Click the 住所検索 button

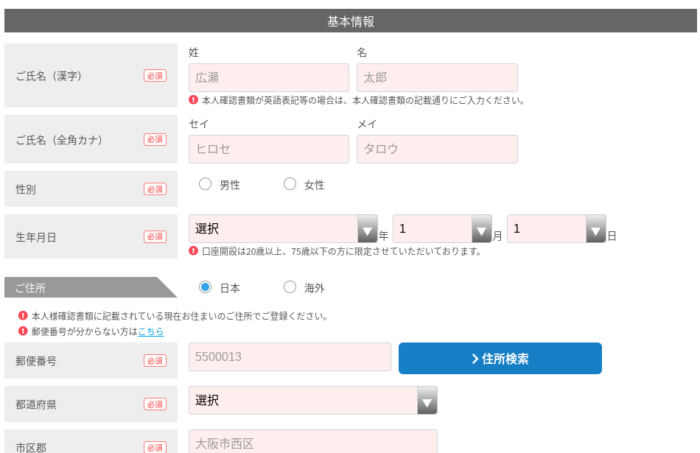click(x=500, y=358)
